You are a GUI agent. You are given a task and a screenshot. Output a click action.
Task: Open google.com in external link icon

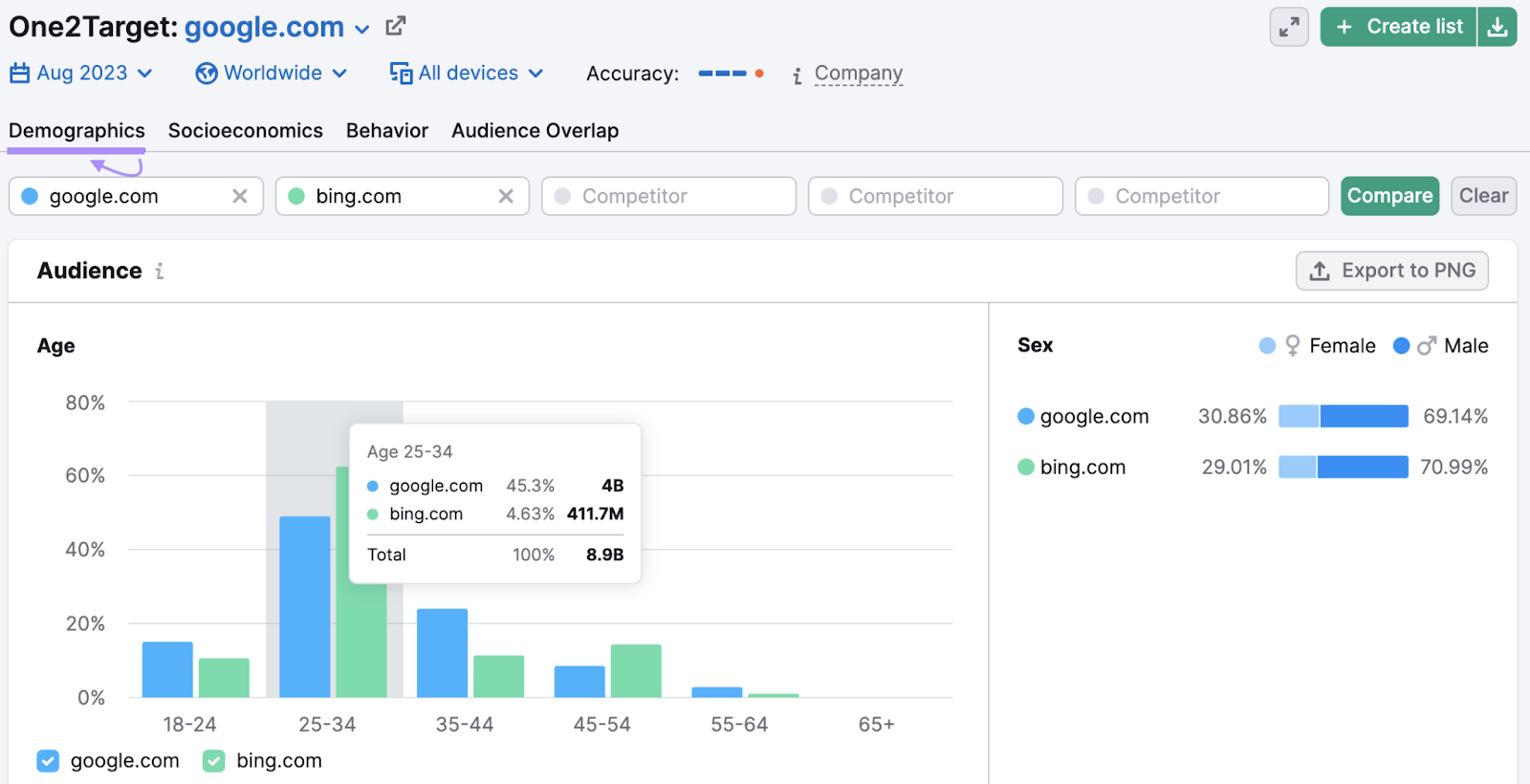396,27
